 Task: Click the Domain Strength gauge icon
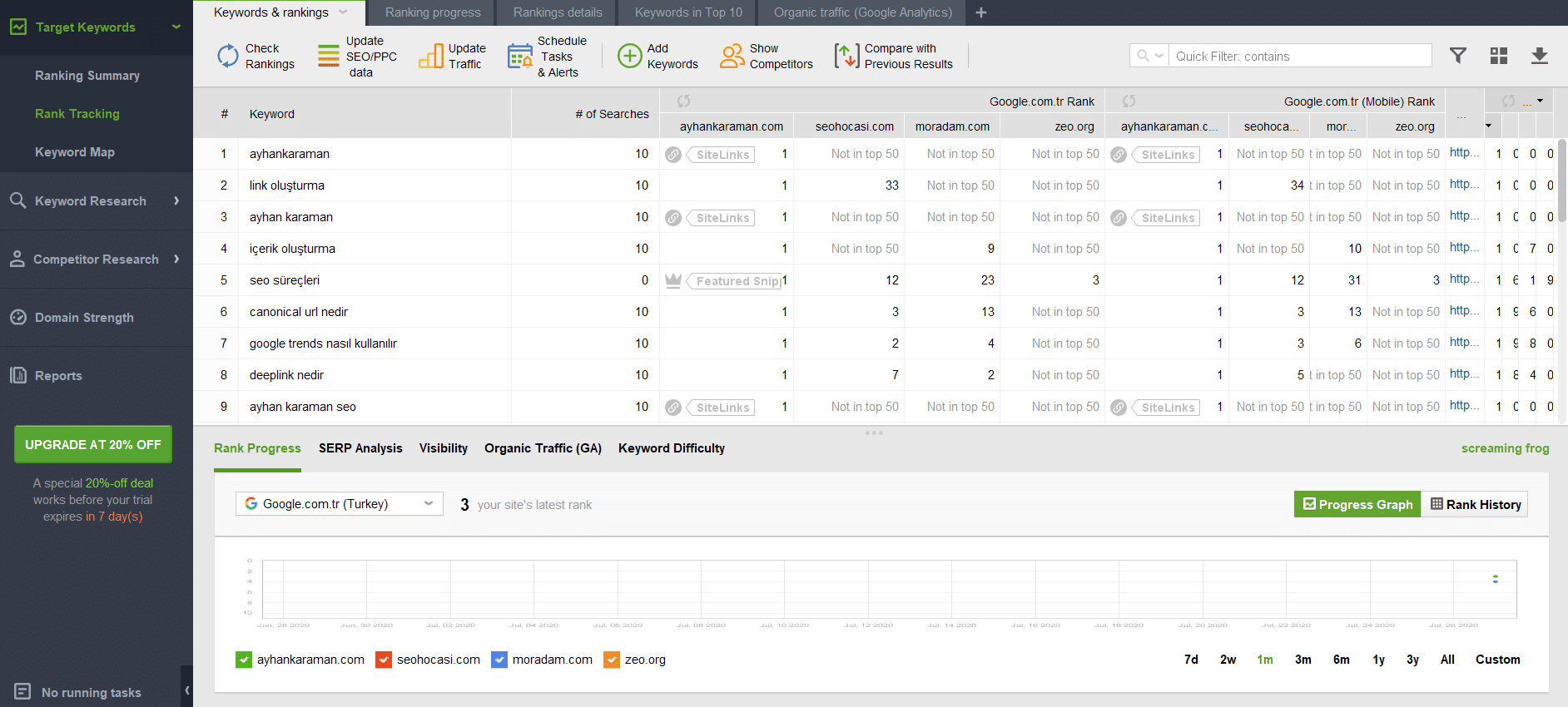(17, 317)
